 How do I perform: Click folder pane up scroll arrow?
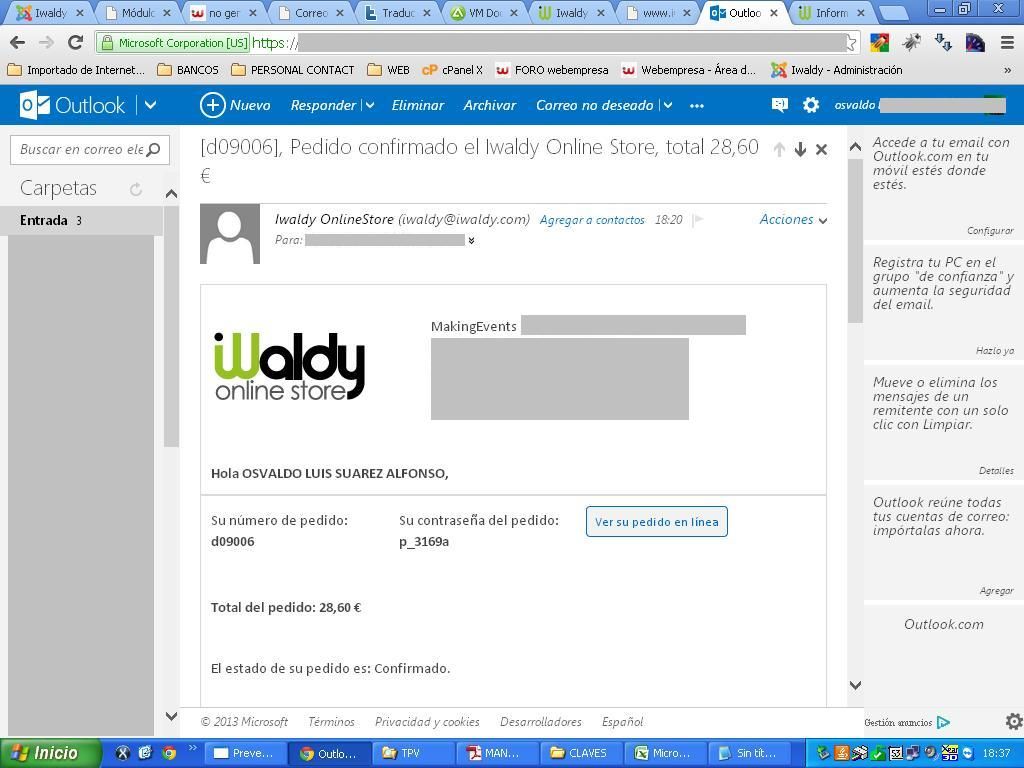pyautogui.click(x=171, y=193)
